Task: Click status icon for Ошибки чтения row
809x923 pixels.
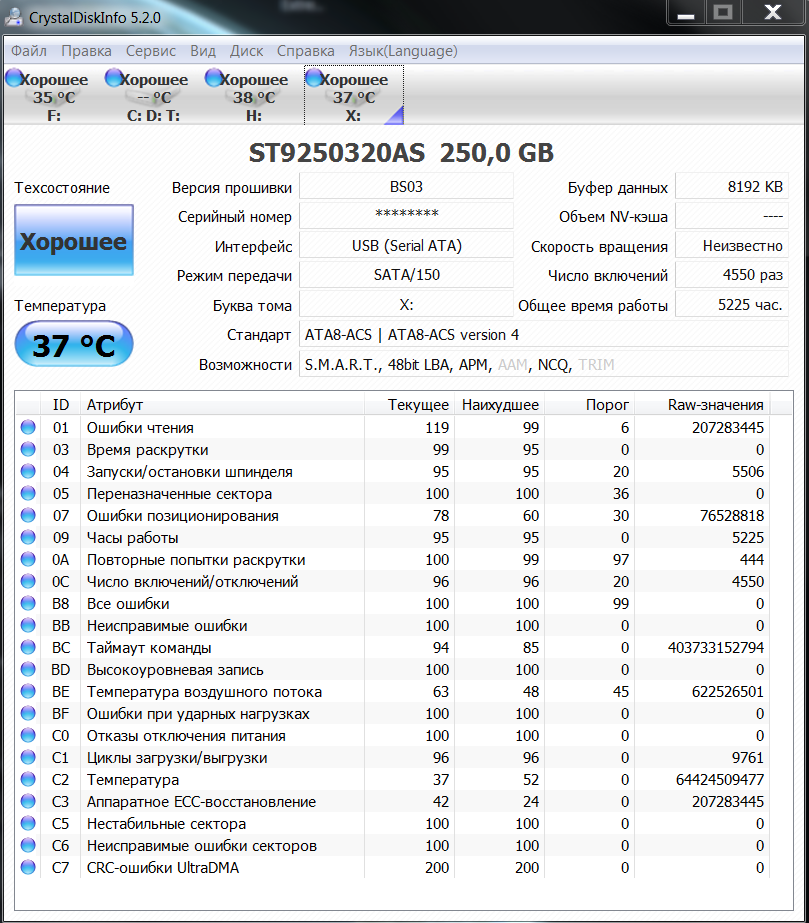Action: pyautogui.click(x=28, y=427)
